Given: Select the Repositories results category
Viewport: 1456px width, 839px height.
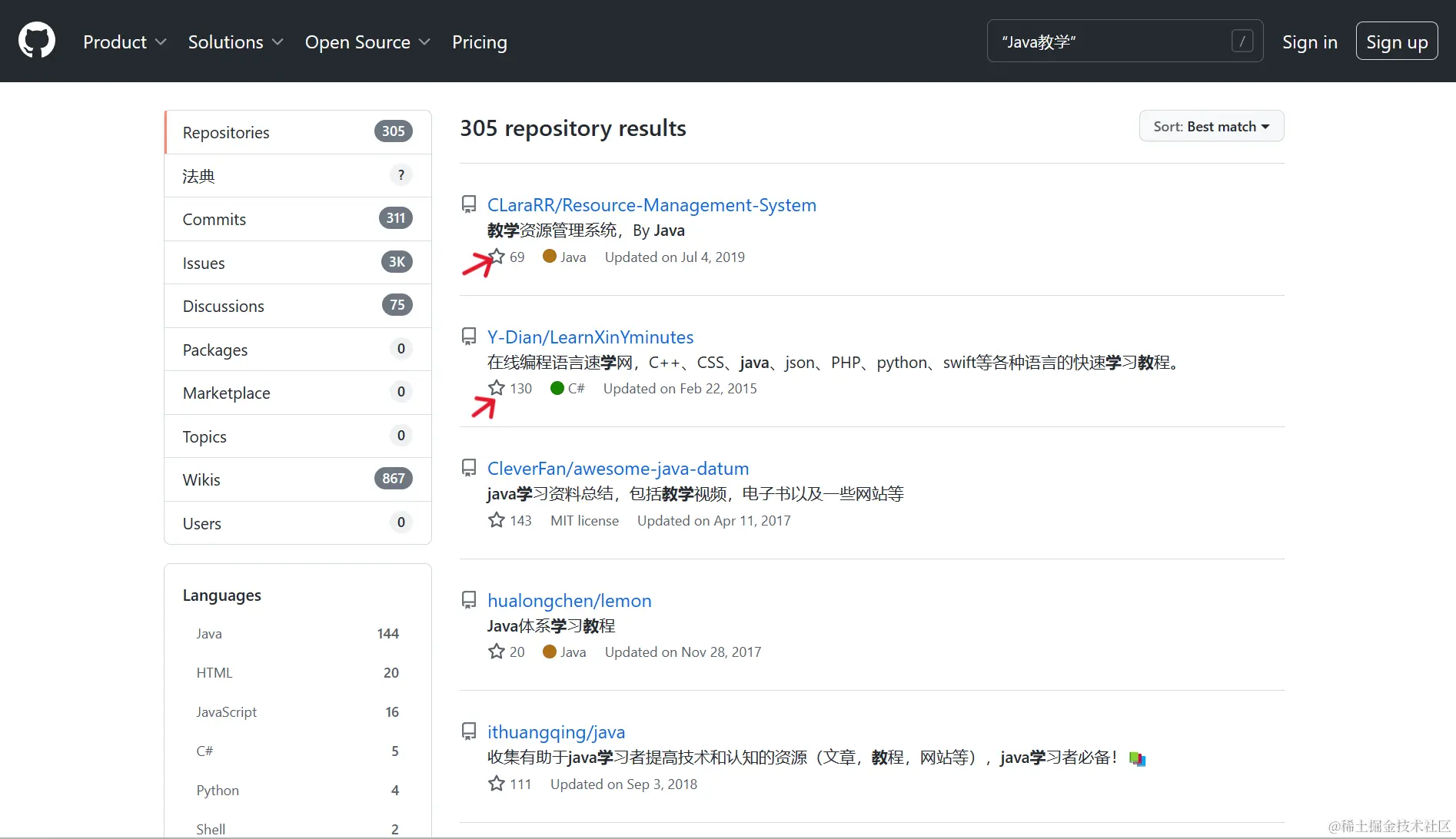Looking at the screenshot, I should coord(298,132).
